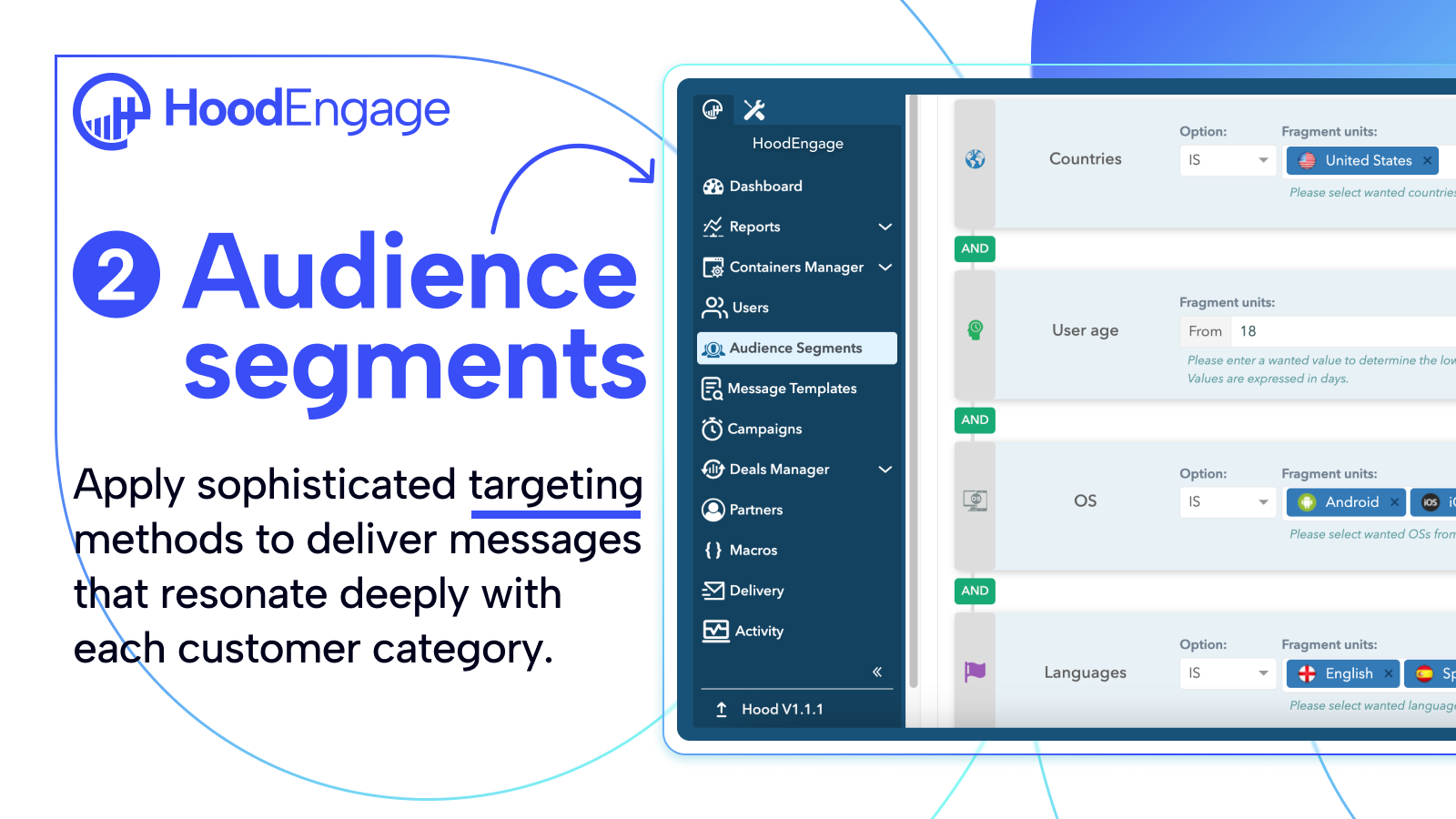Screen dimensions: 1456x819
Task: Expand the Deals Manager menu
Action: coord(884,469)
